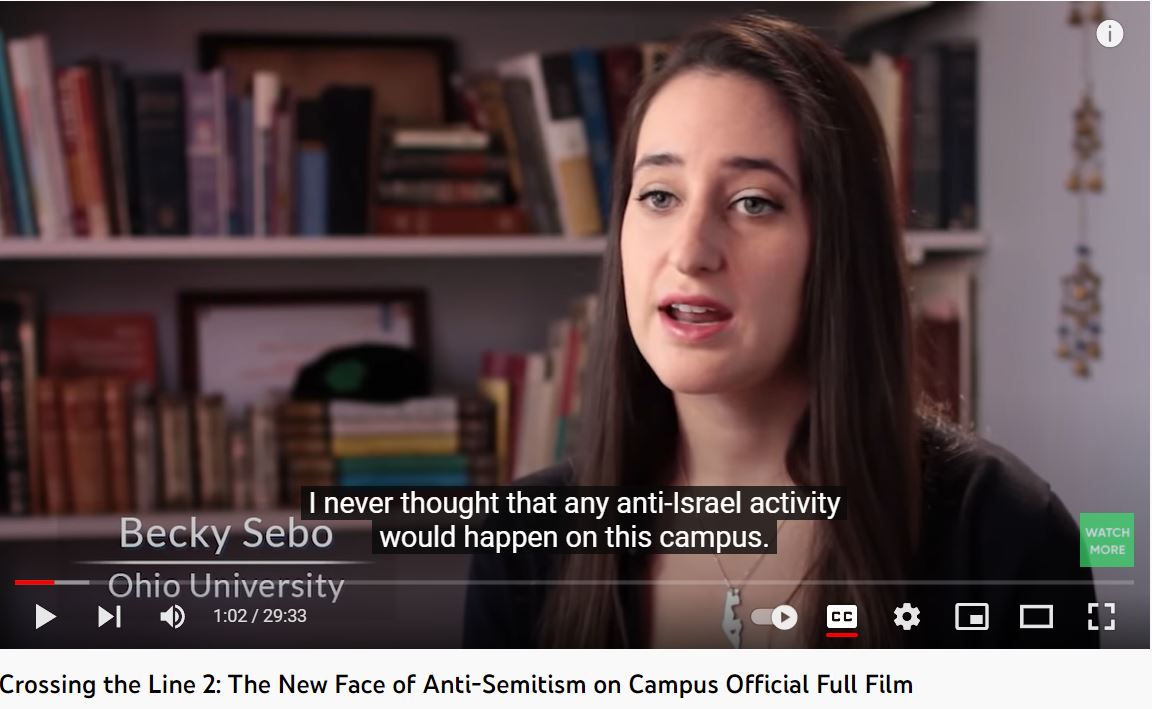This screenshot has width=1152, height=709.
Task: Click the Becky Sebo name overlay
Action: tap(226, 533)
